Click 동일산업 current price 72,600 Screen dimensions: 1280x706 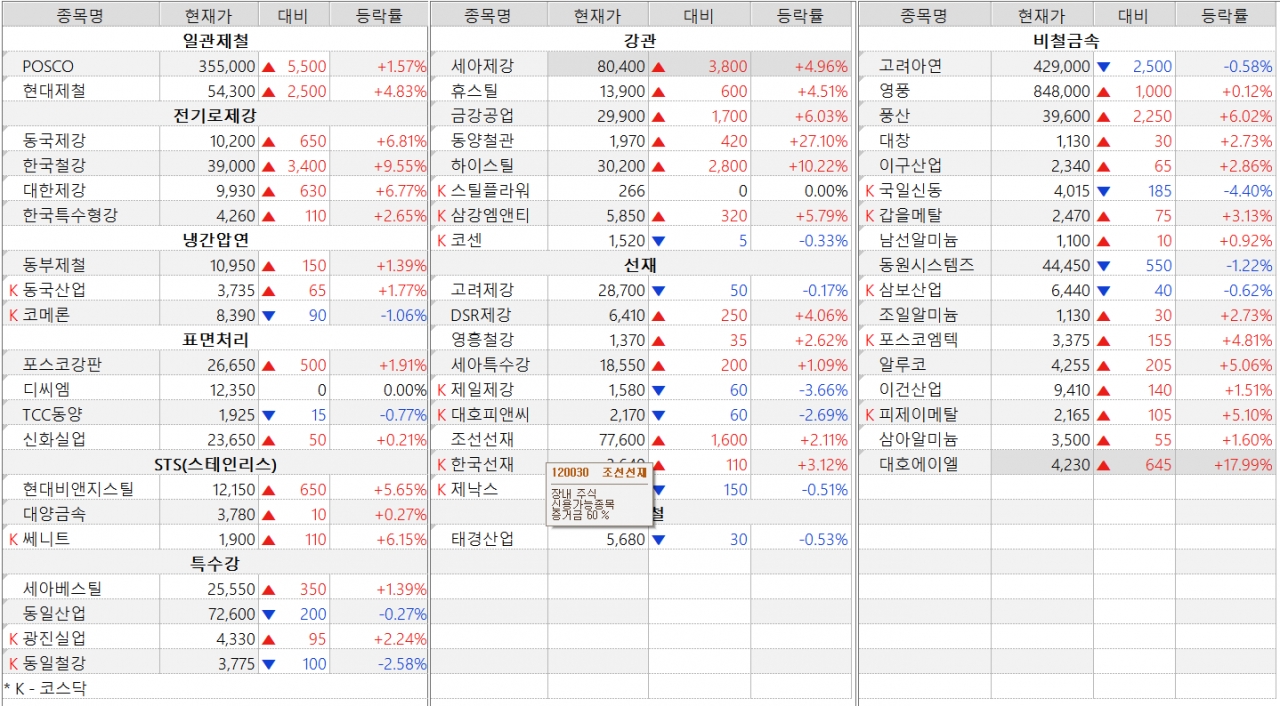(x=229, y=615)
